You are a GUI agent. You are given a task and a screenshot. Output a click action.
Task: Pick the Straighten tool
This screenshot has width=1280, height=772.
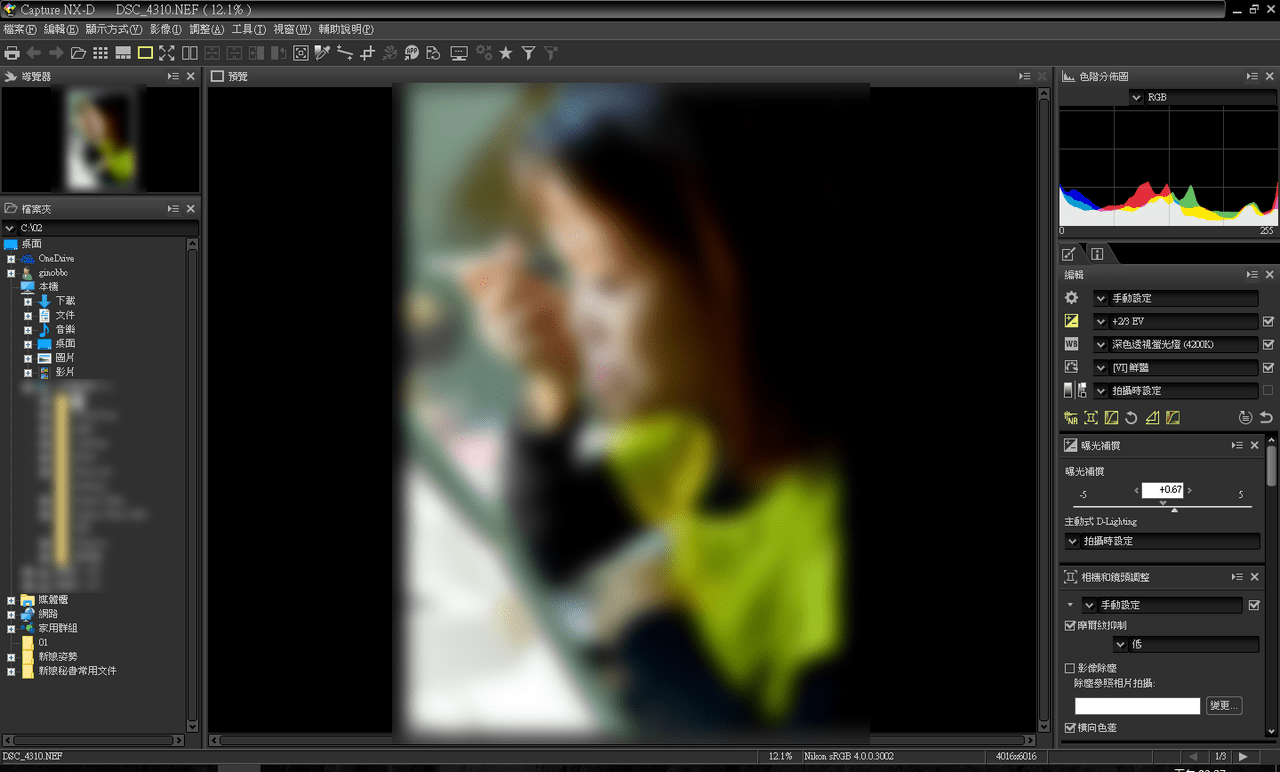344,53
